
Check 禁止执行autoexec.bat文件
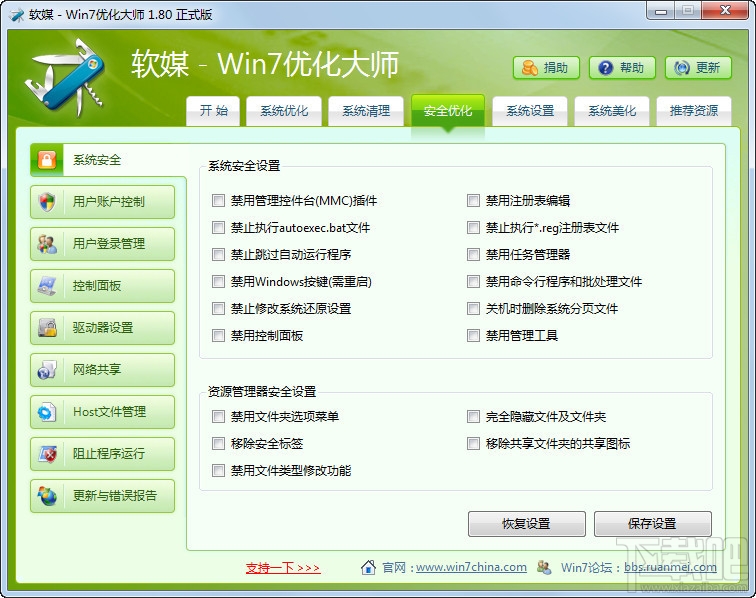tap(218, 227)
